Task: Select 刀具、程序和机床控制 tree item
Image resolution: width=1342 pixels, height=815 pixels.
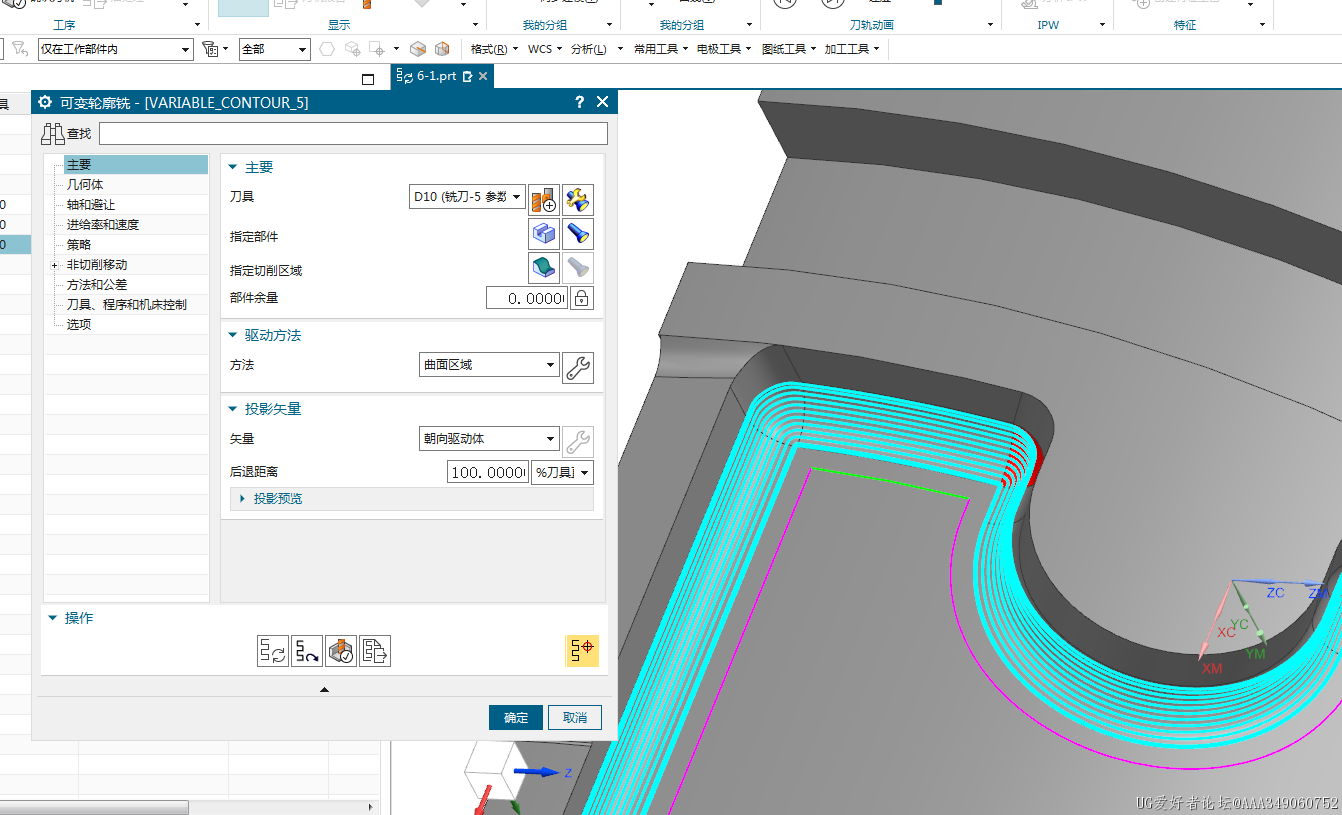Action: coord(127,305)
